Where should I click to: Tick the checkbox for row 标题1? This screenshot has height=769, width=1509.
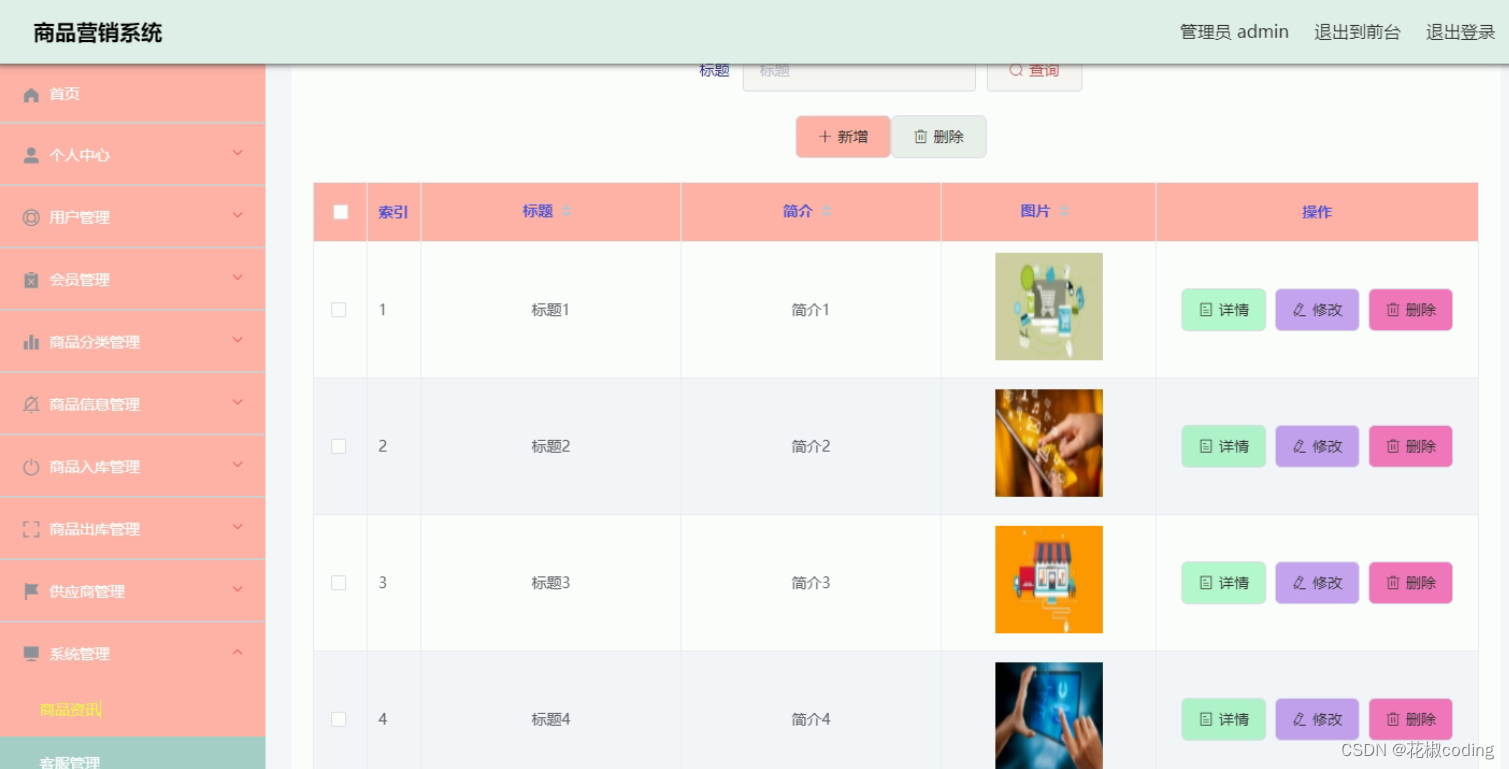tap(339, 310)
